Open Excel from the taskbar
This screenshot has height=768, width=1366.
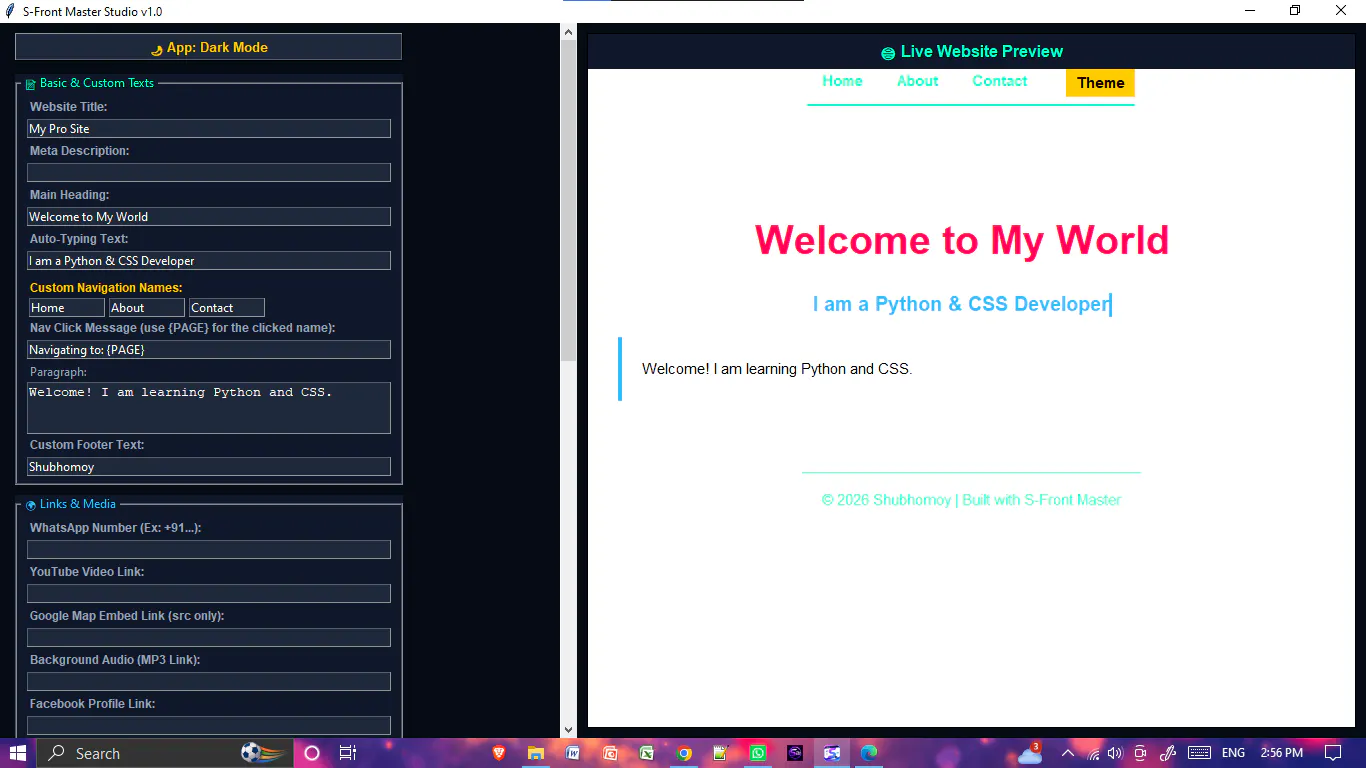(647, 753)
